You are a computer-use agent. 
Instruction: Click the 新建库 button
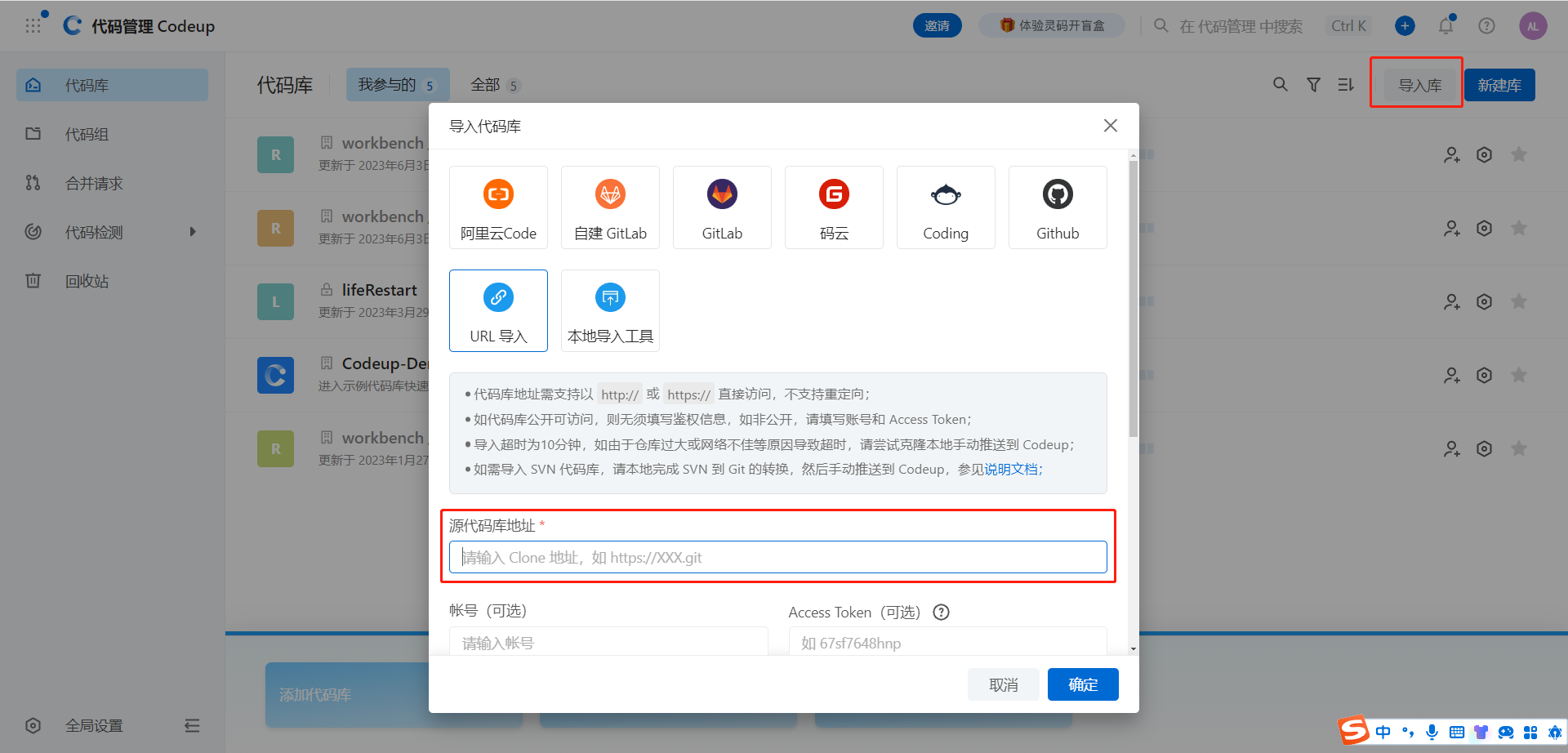pos(1499,85)
